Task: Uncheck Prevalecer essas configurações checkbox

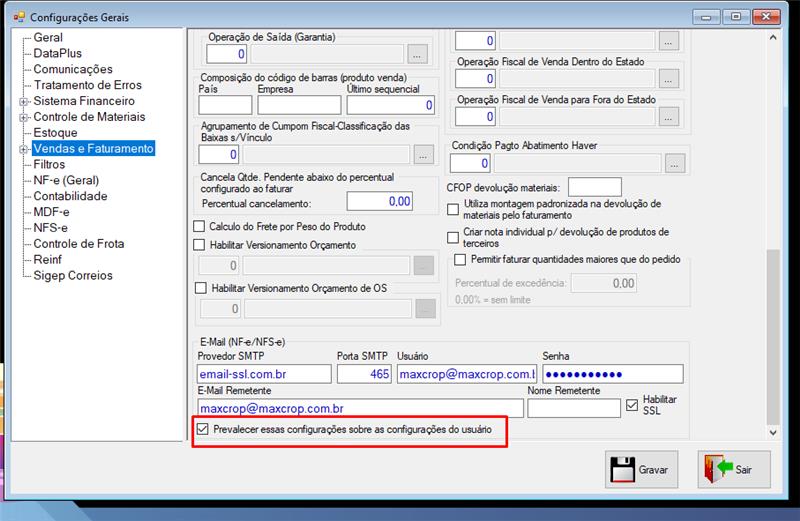Action: point(203,429)
